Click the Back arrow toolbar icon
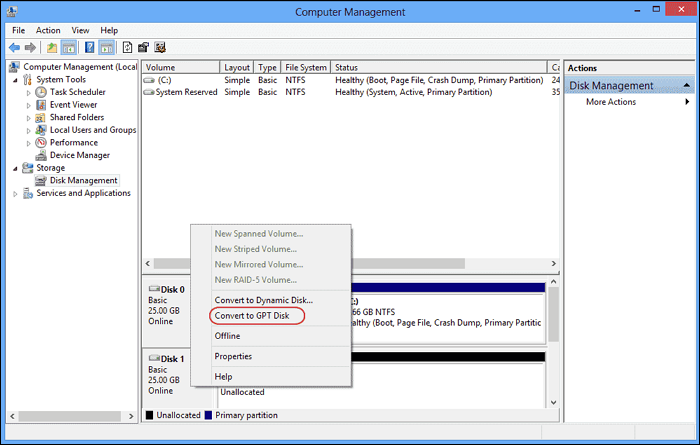The image size is (700, 445). 15,47
